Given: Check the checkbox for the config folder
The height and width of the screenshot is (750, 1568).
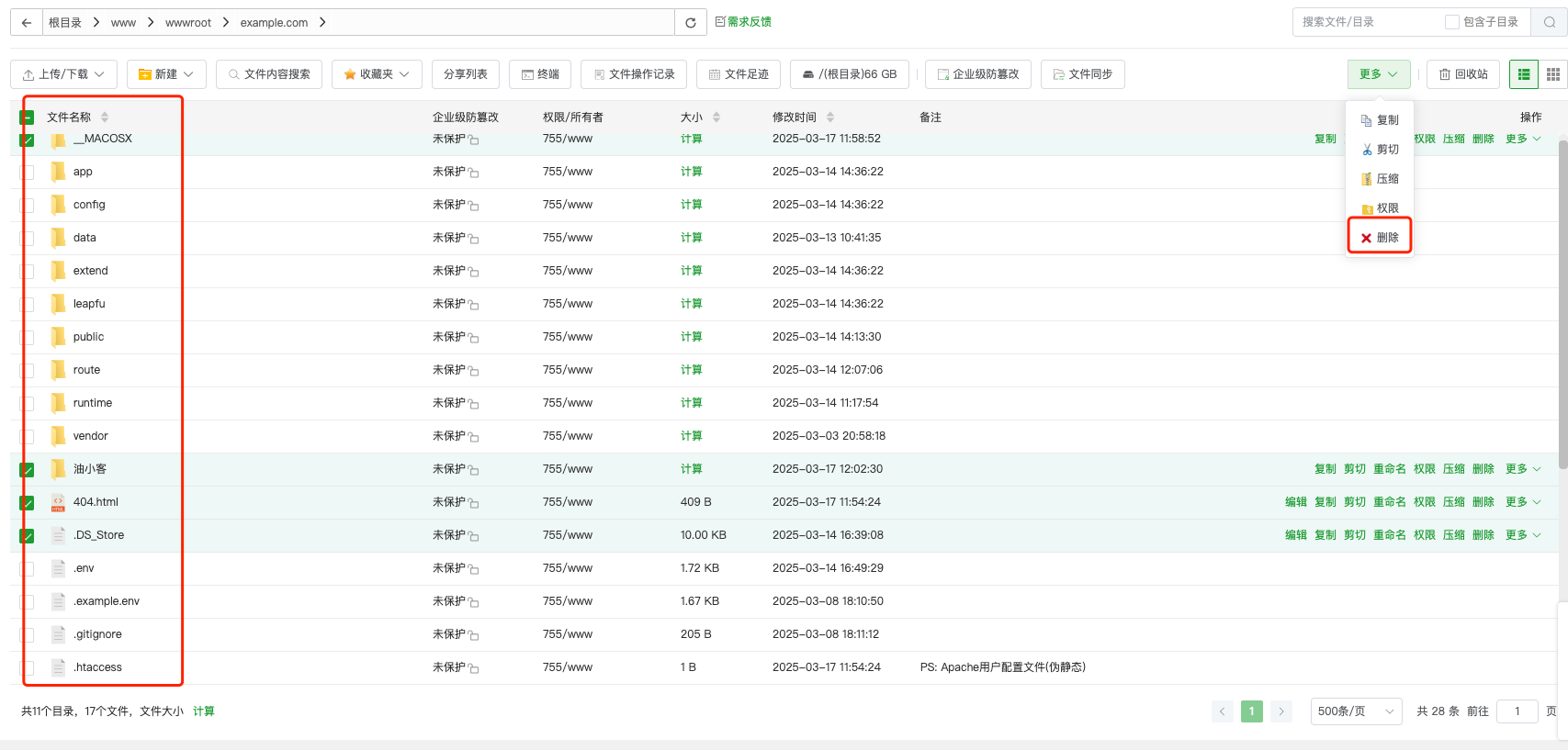Looking at the screenshot, I should (28, 206).
